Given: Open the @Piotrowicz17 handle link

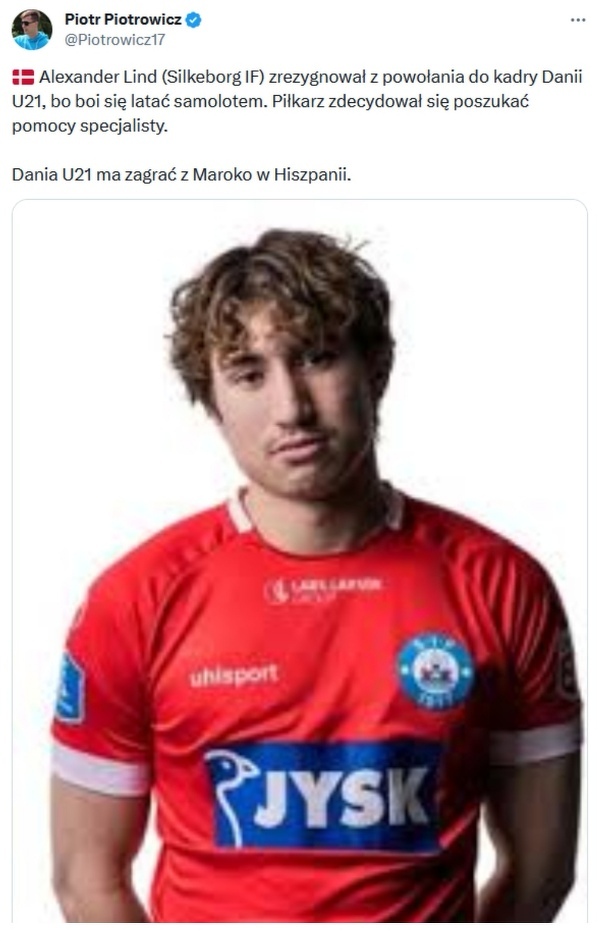Looking at the screenshot, I should (x=115, y=40).
